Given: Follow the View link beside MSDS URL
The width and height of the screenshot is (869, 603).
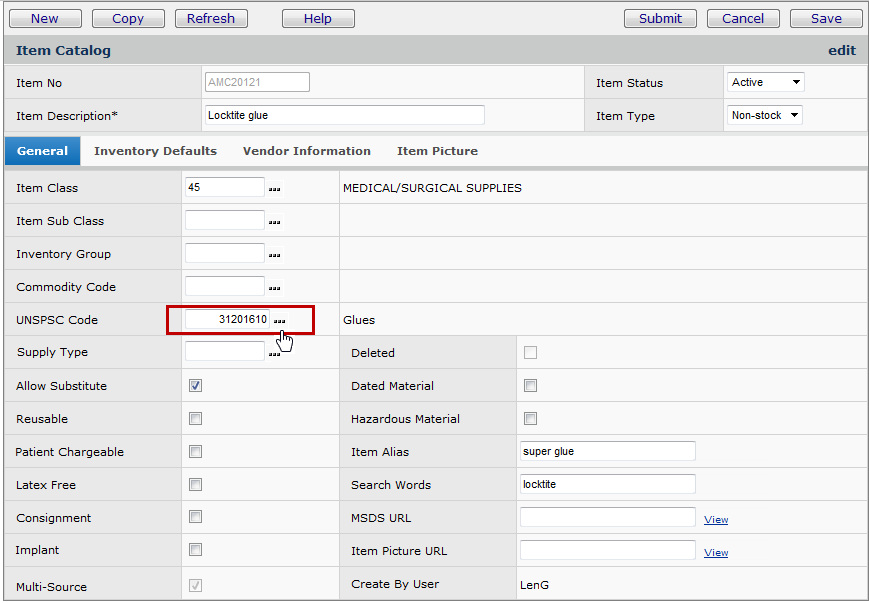Looking at the screenshot, I should point(716,520).
